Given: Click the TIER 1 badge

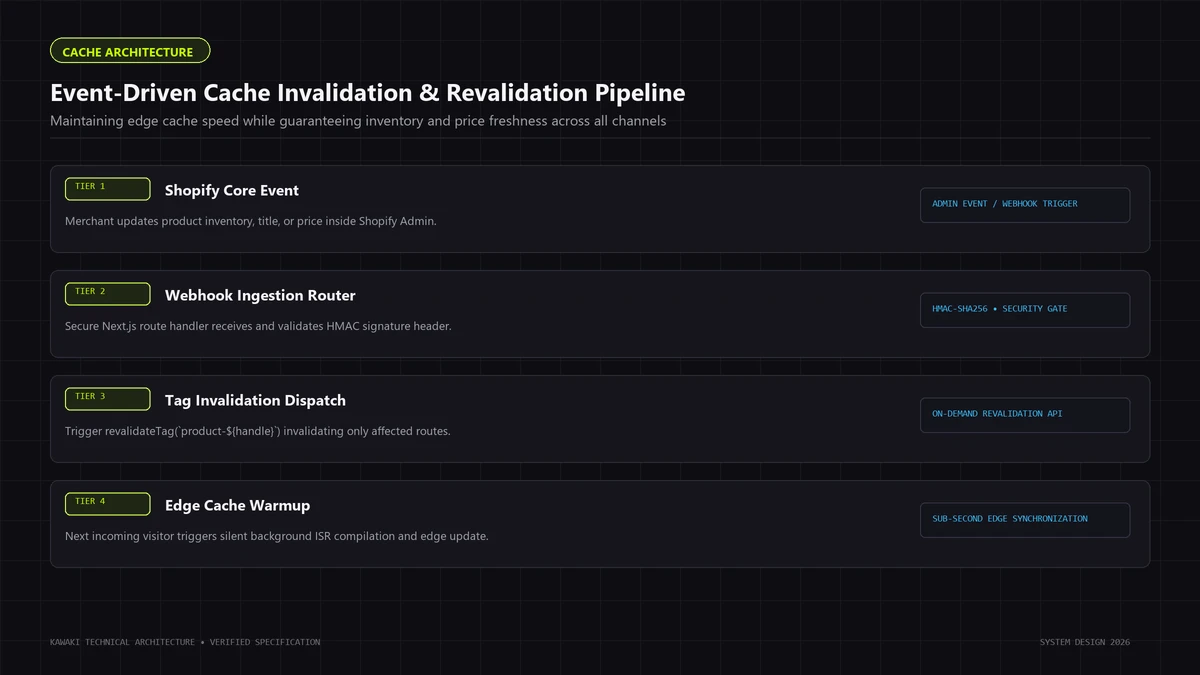Looking at the screenshot, I should click(108, 189).
